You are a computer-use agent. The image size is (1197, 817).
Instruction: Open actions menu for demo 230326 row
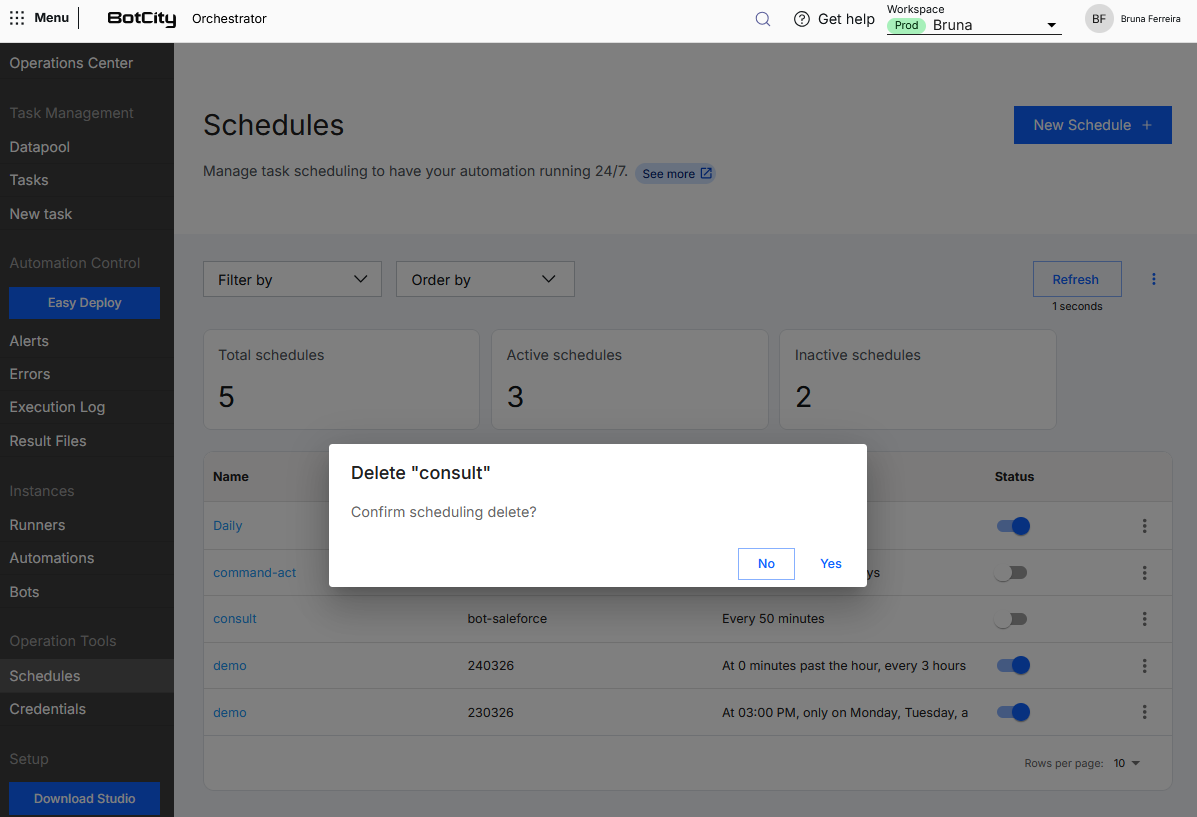tap(1144, 712)
